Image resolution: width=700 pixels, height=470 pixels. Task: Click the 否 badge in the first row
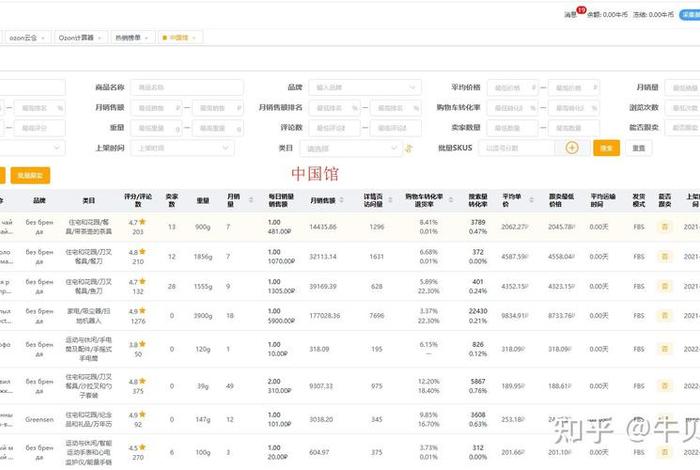click(662, 227)
